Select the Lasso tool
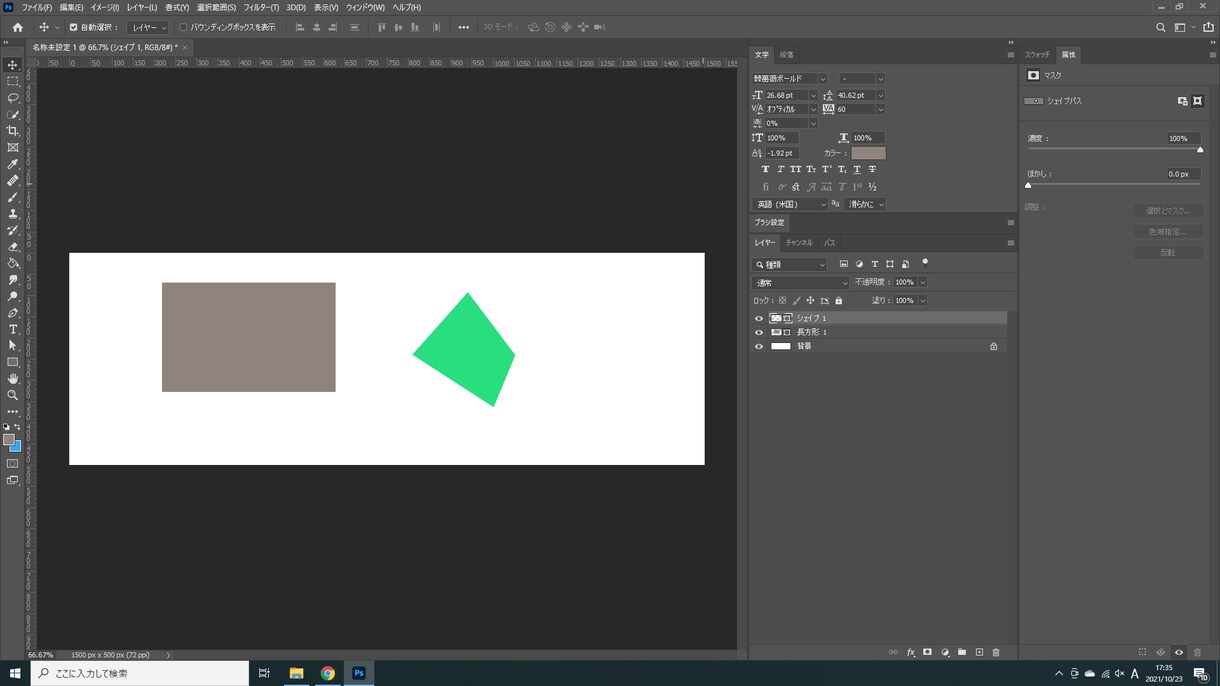This screenshot has height=686, width=1220. [13, 98]
